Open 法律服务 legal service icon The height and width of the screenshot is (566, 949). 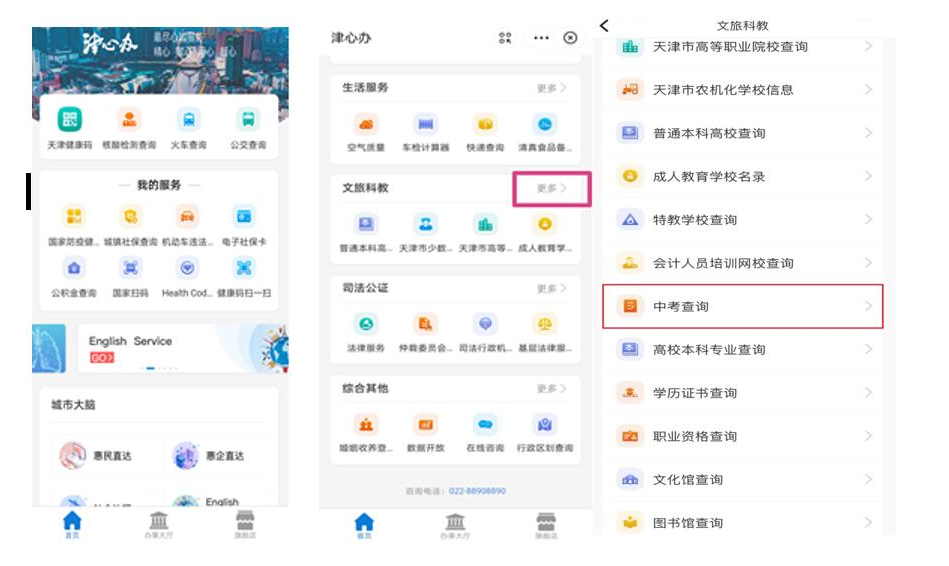(366, 326)
